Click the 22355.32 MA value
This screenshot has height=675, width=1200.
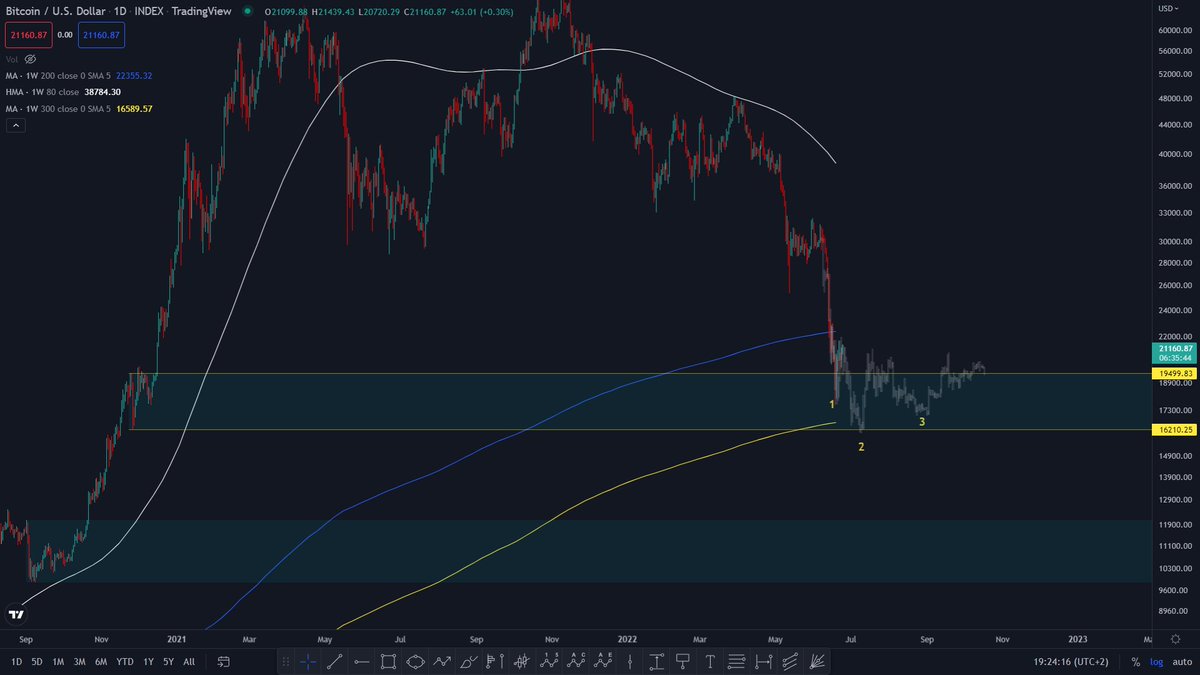pos(135,76)
